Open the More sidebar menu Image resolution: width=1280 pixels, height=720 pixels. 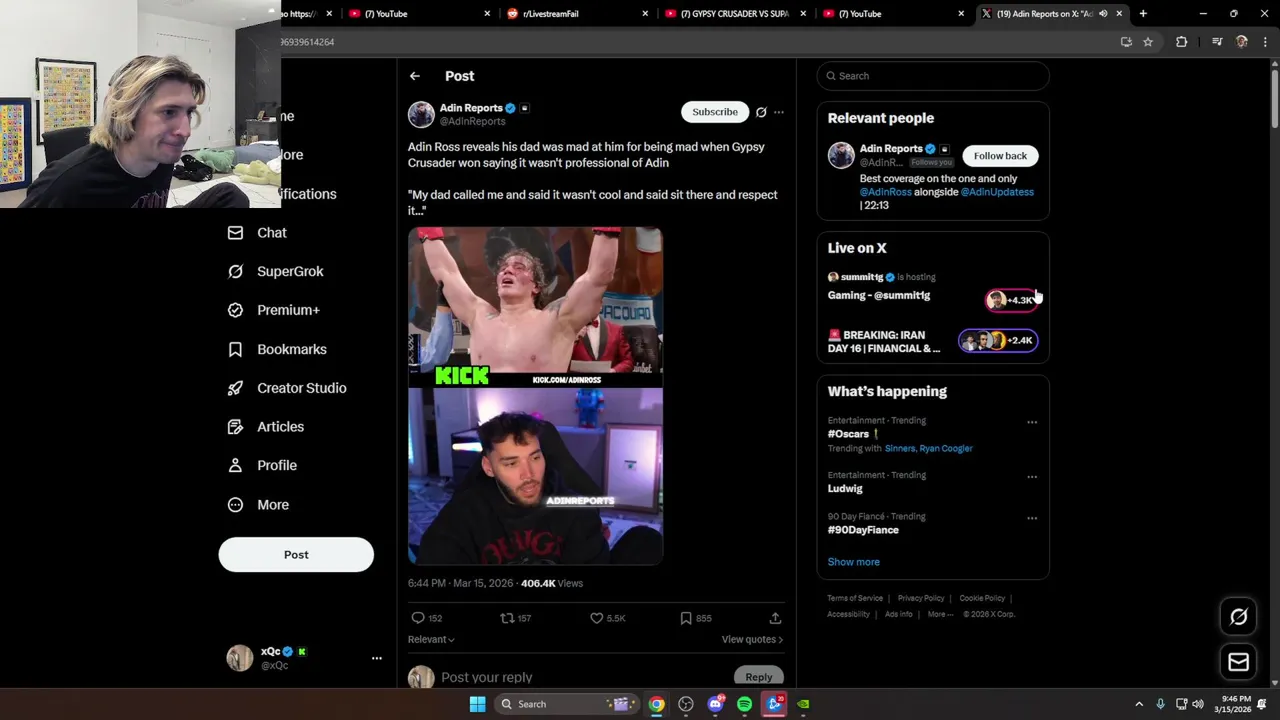pos(258,505)
